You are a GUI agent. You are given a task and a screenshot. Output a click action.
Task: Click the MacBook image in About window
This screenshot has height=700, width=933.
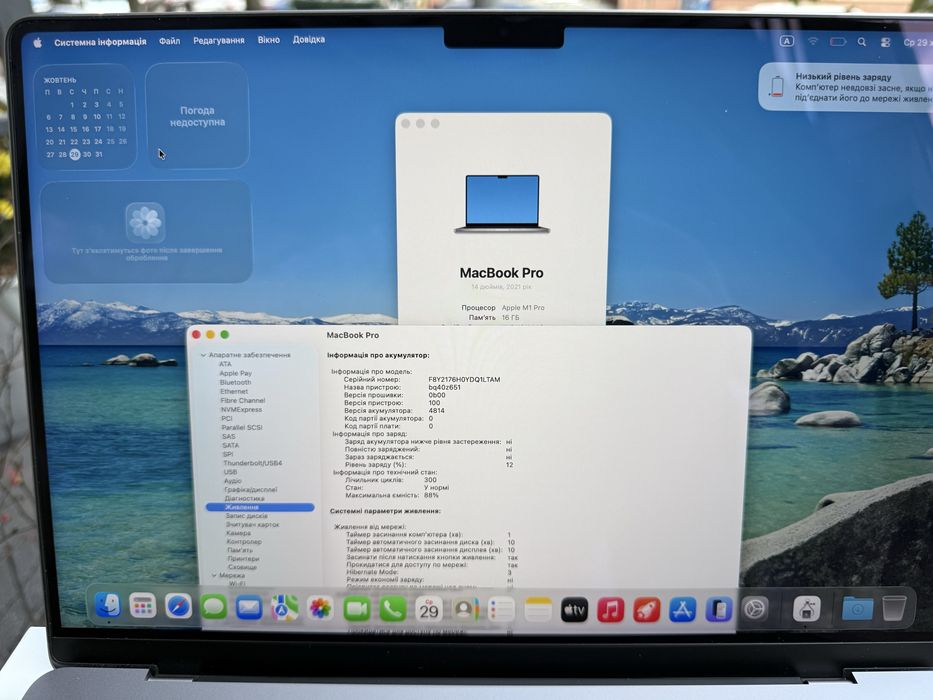pos(502,204)
